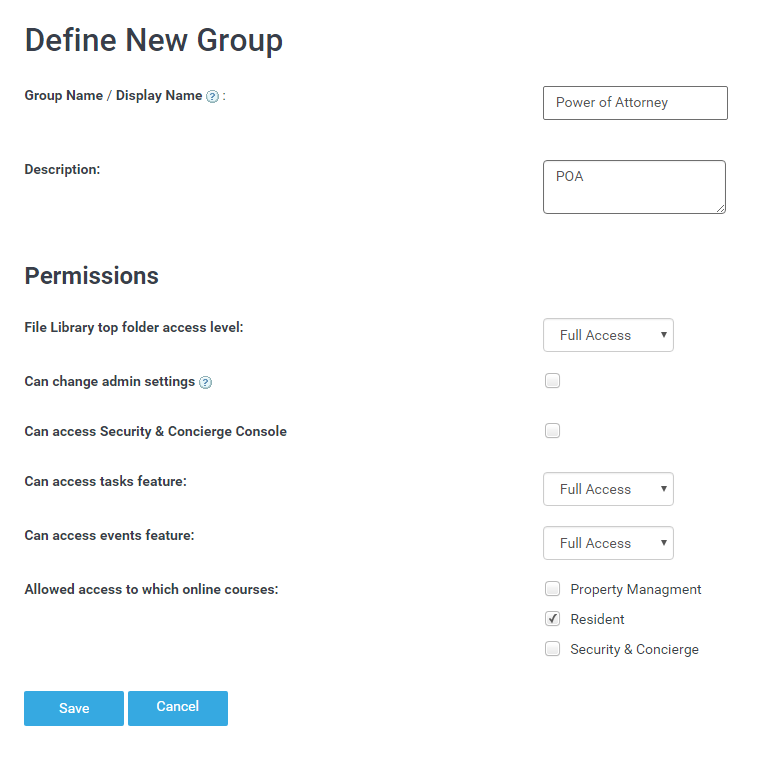Click the Define New Group heading
This screenshot has width=781, height=758.
(x=154, y=40)
